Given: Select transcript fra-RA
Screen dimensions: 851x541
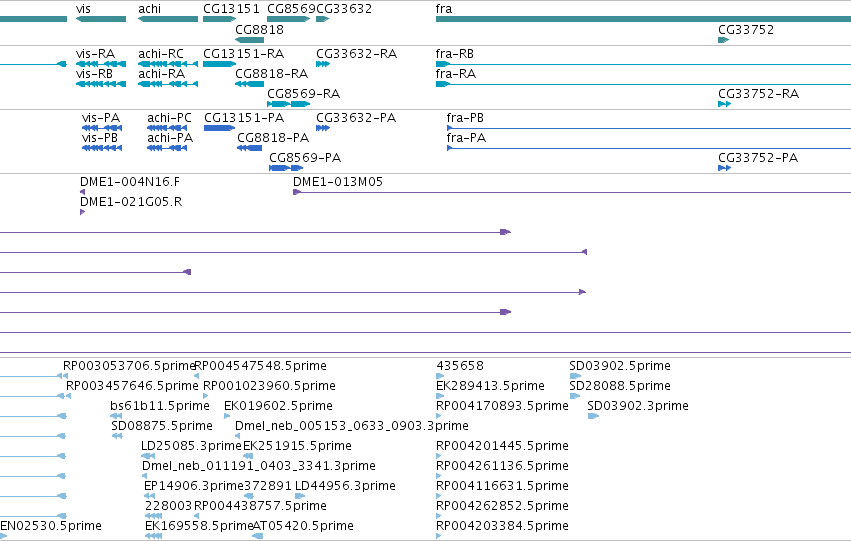Looking at the screenshot, I should 455,74.
